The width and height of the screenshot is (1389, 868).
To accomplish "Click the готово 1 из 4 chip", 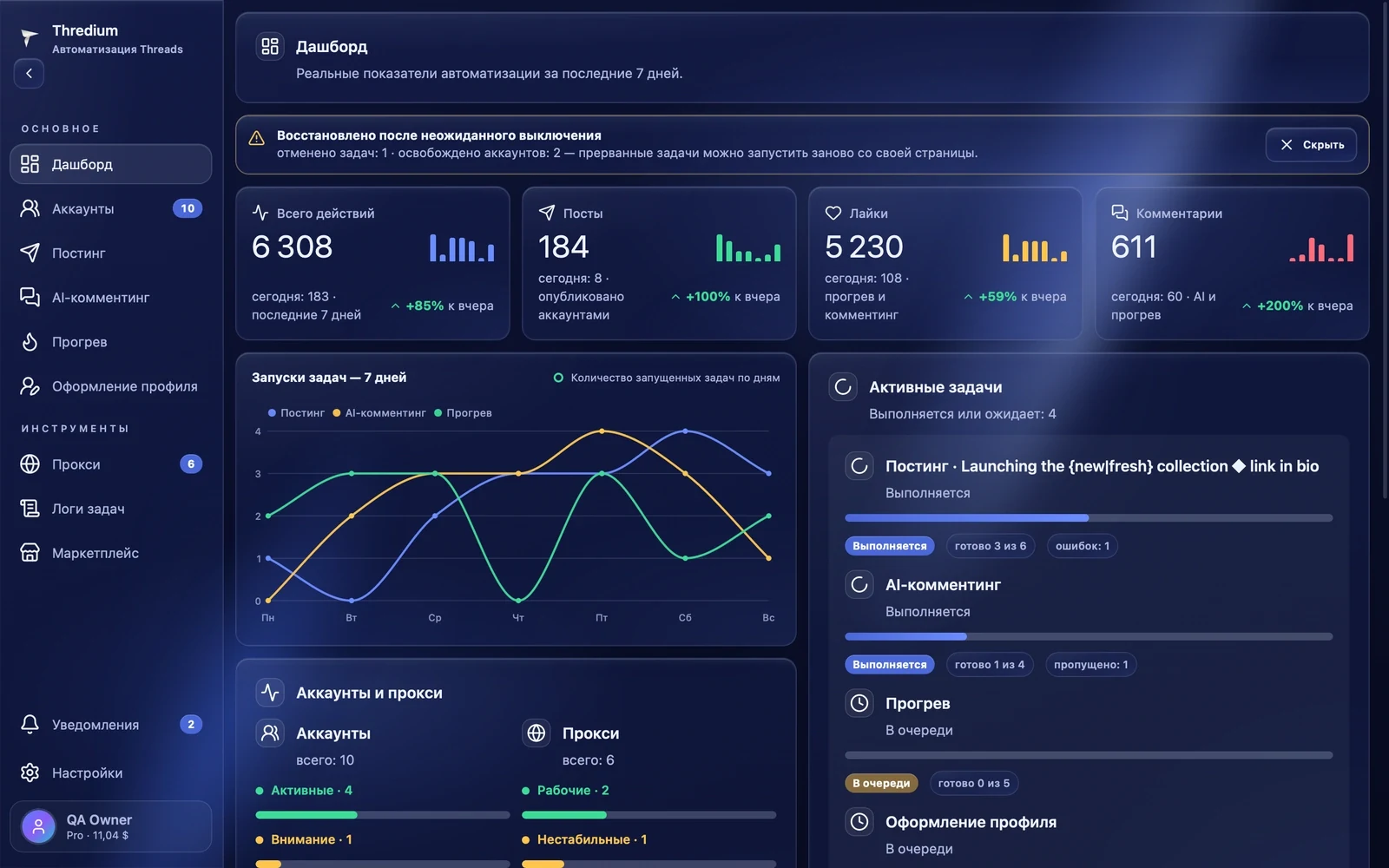I will tap(990, 665).
